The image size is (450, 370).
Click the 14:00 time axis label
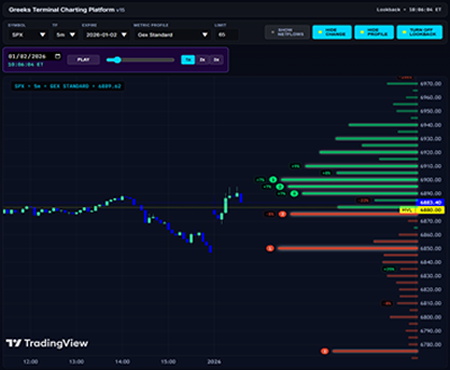click(122, 362)
